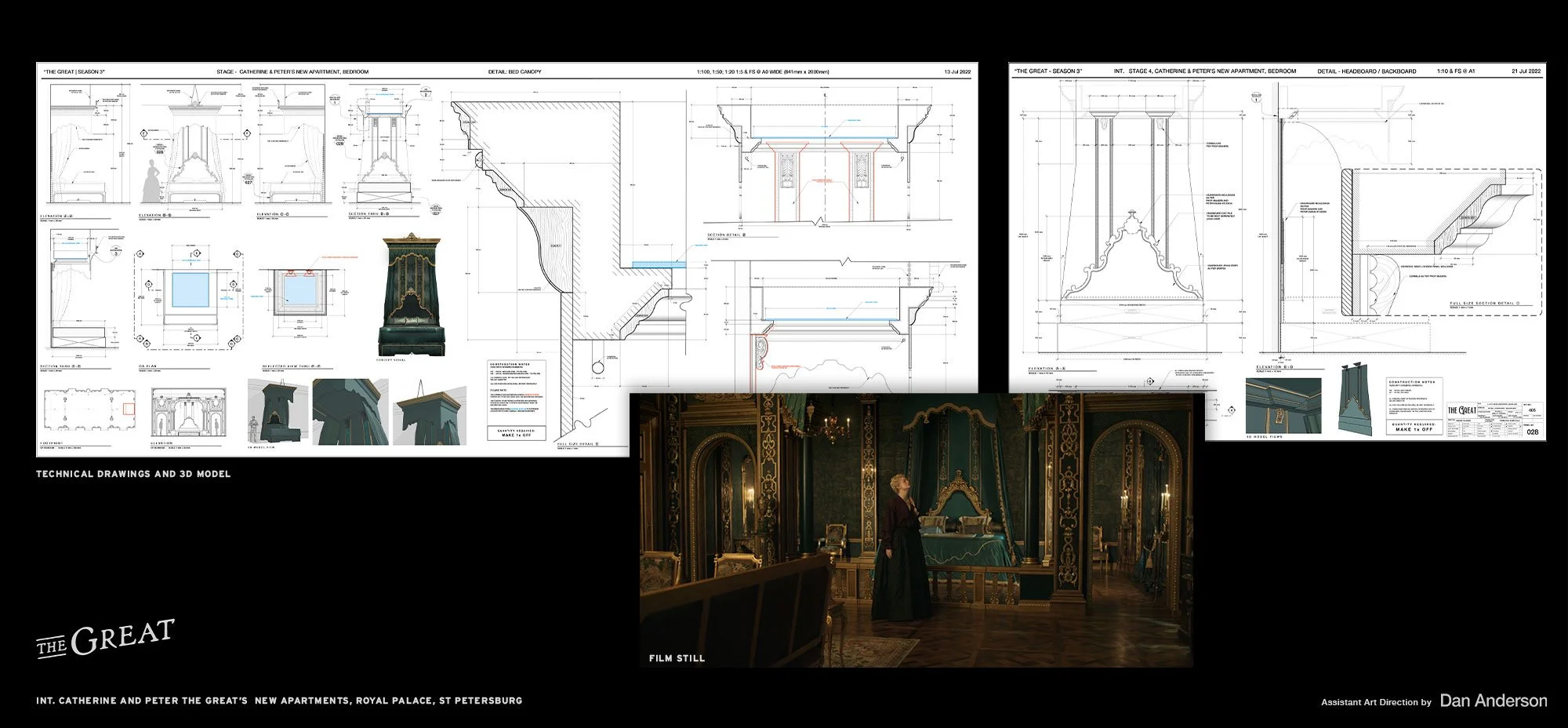The height and width of the screenshot is (728, 1568).
Task: Click "CONSTRUCTION NOTES" on headboard sheet
Action: pos(1412,382)
